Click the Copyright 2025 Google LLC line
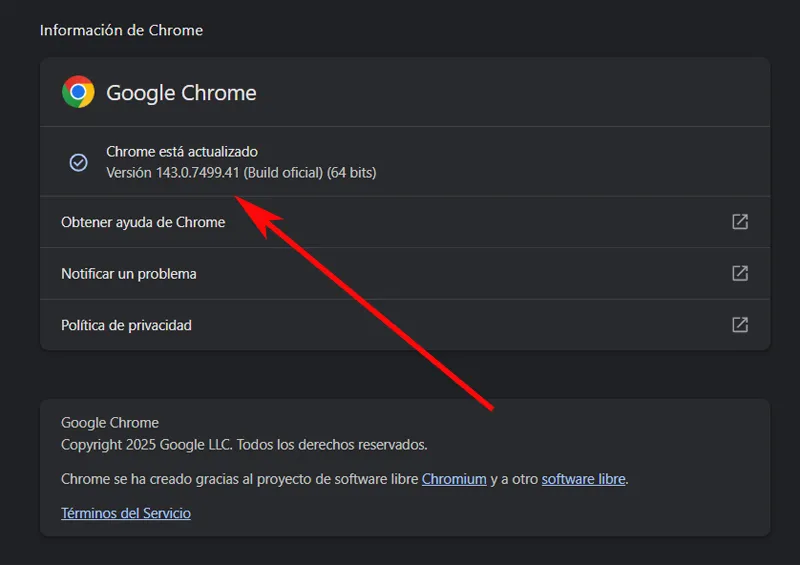The width and height of the screenshot is (800, 565). pyautogui.click(x=244, y=444)
